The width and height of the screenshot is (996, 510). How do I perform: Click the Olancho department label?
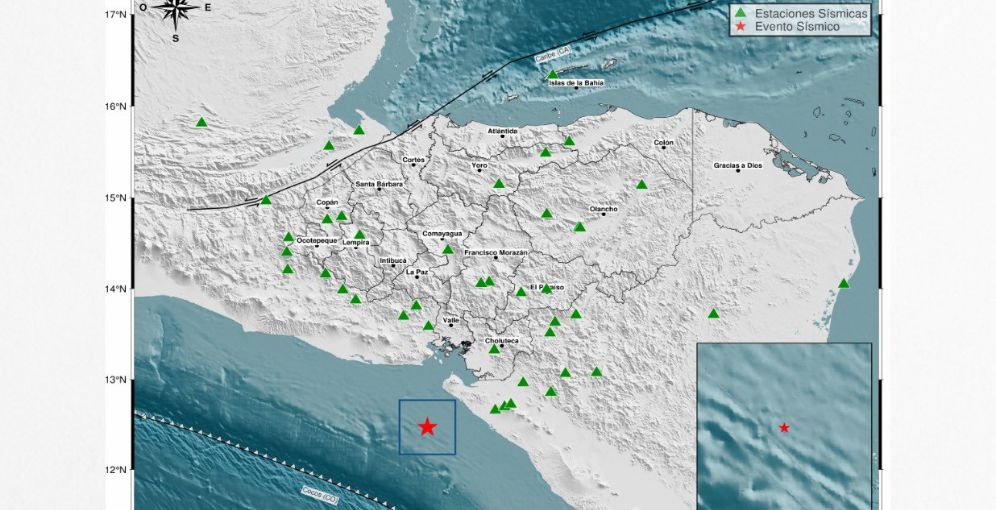click(603, 209)
